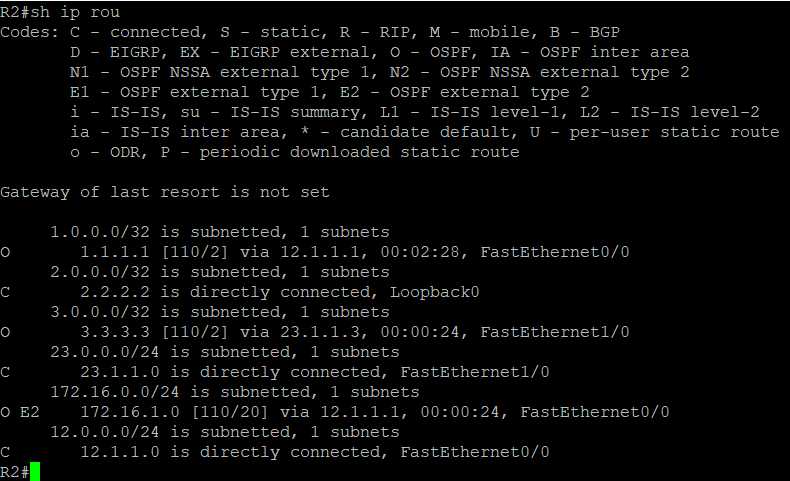The height and width of the screenshot is (481, 790).
Task: Click the 172.16.1.0 external route line
Action: (335, 412)
